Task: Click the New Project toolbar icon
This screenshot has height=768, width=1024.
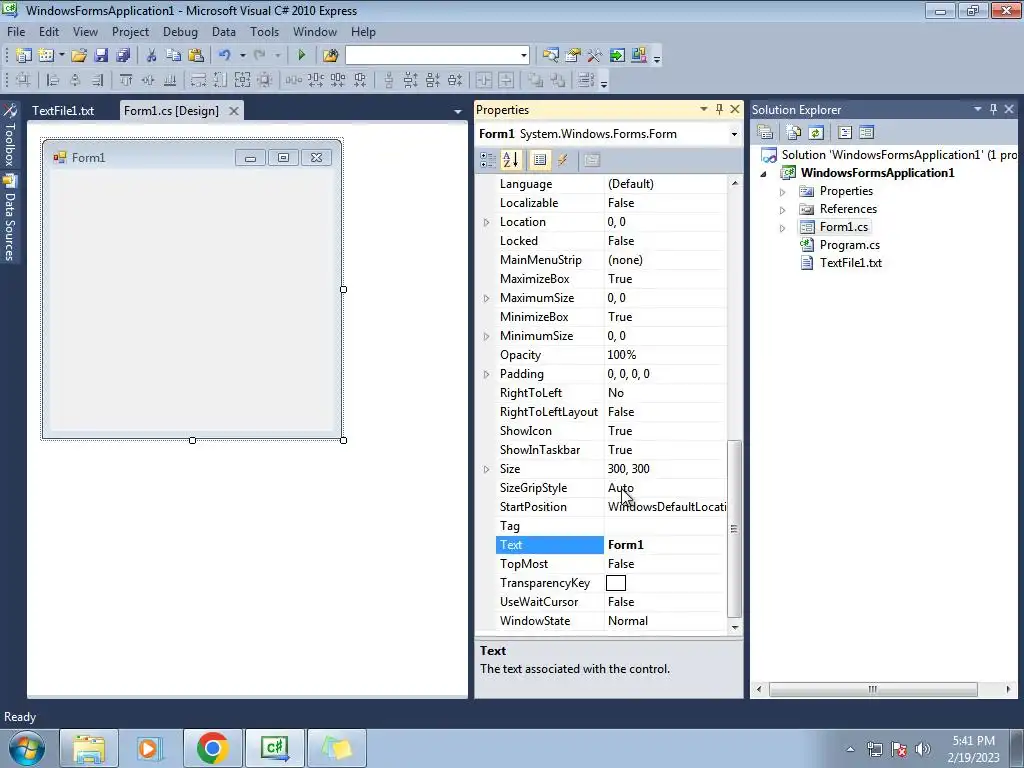Action: (24, 56)
